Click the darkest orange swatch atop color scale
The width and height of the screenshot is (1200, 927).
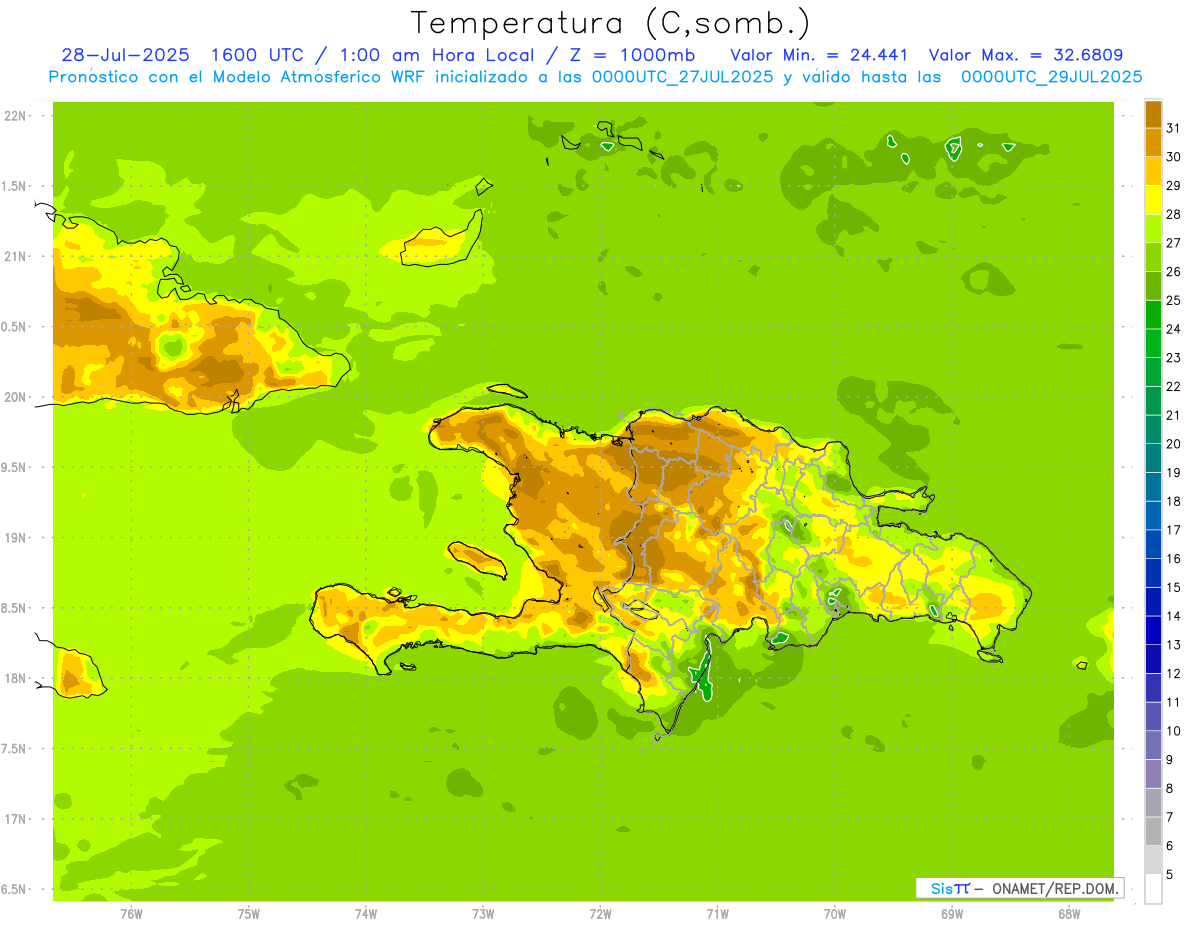1153,114
